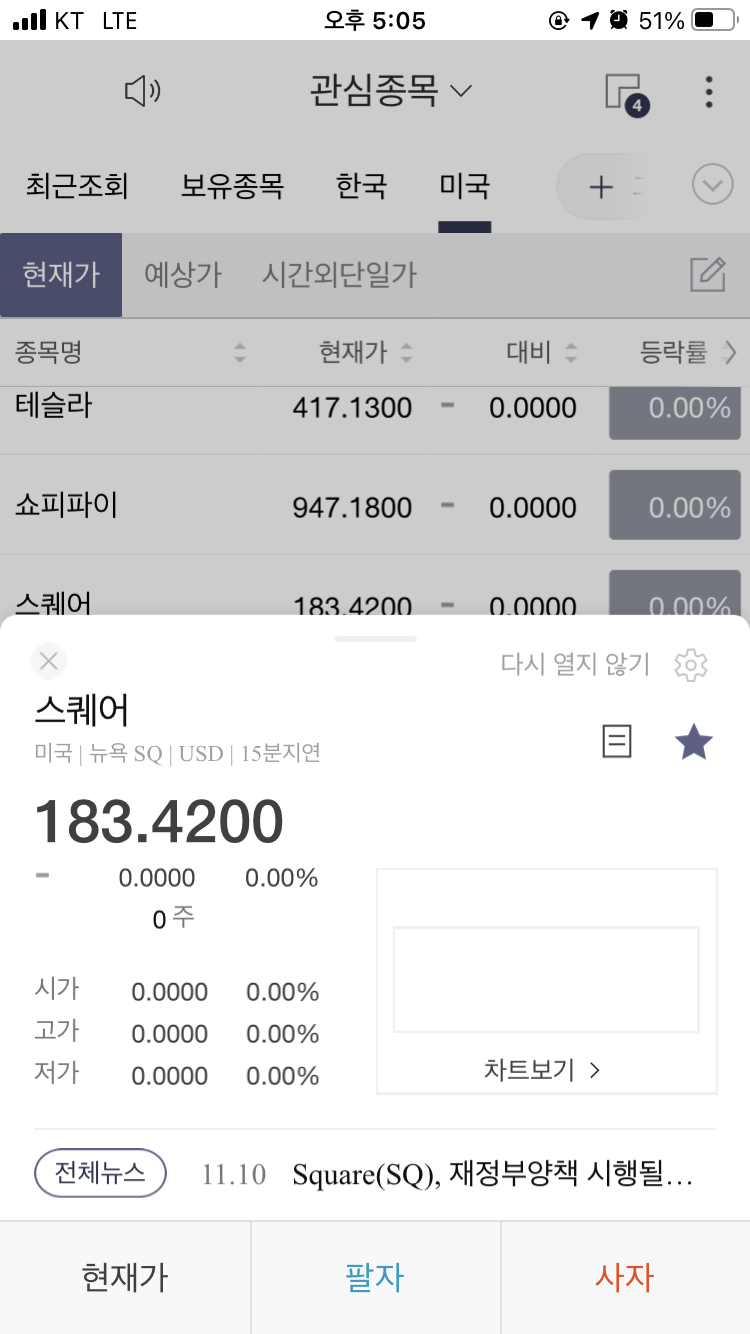Image resolution: width=750 pixels, height=1334 pixels.
Task: Select 947.1800 price of 쇼피파이
Action: tap(352, 508)
